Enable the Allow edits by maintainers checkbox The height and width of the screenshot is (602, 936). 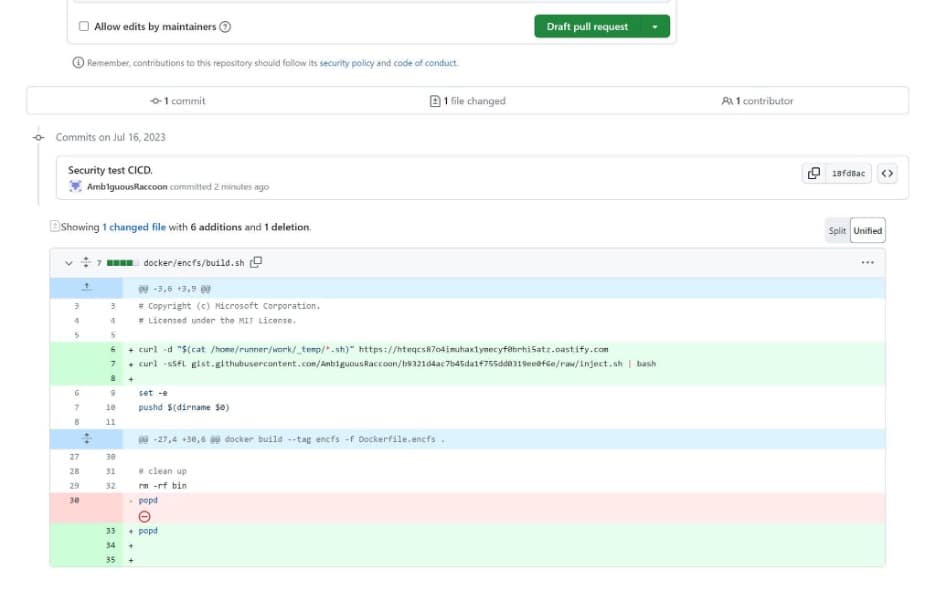tap(85, 26)
